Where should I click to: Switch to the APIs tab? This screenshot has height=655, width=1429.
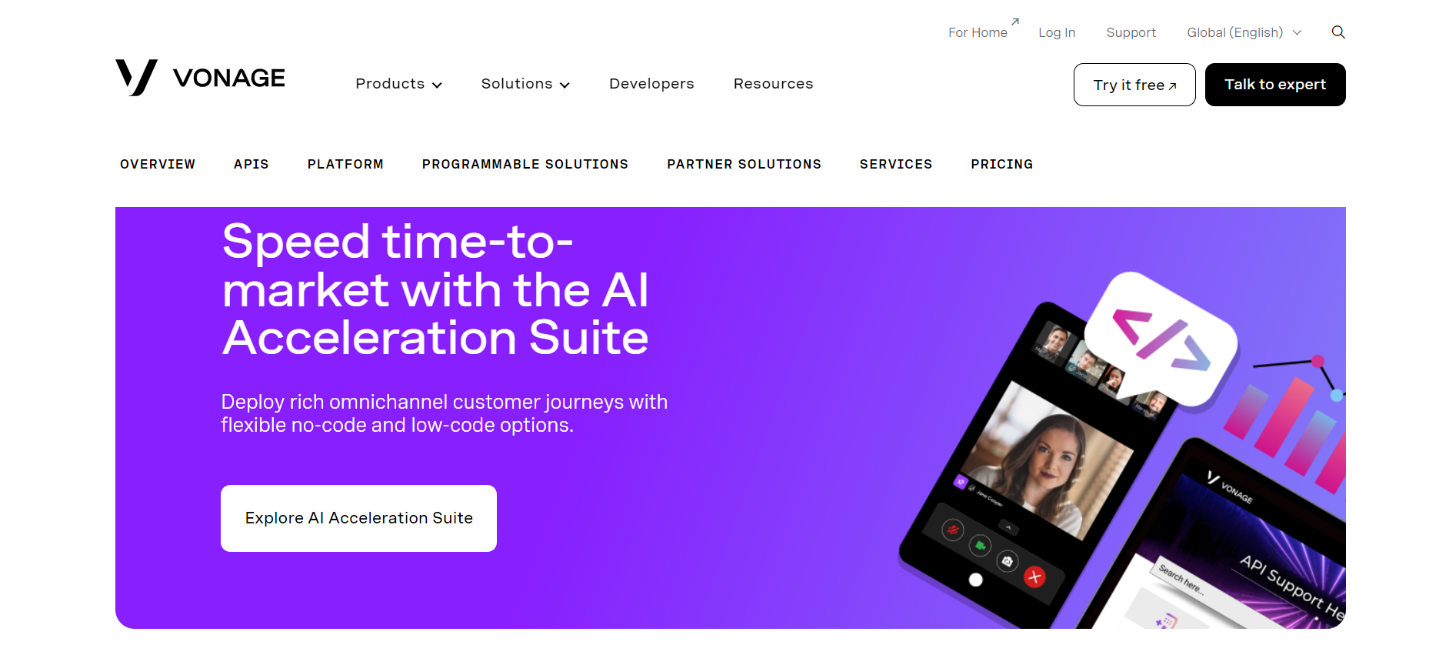coord(251,164)
